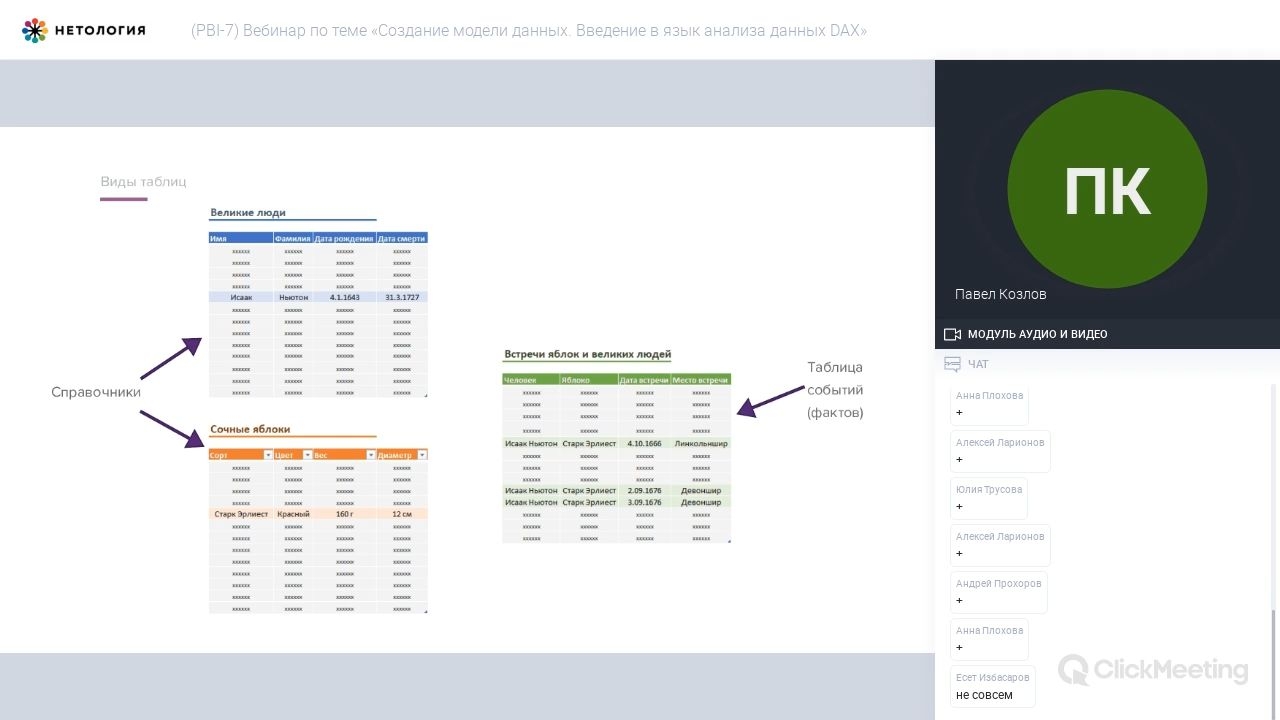Open the Диаметр column filter arrow

(x=422, y=455)
